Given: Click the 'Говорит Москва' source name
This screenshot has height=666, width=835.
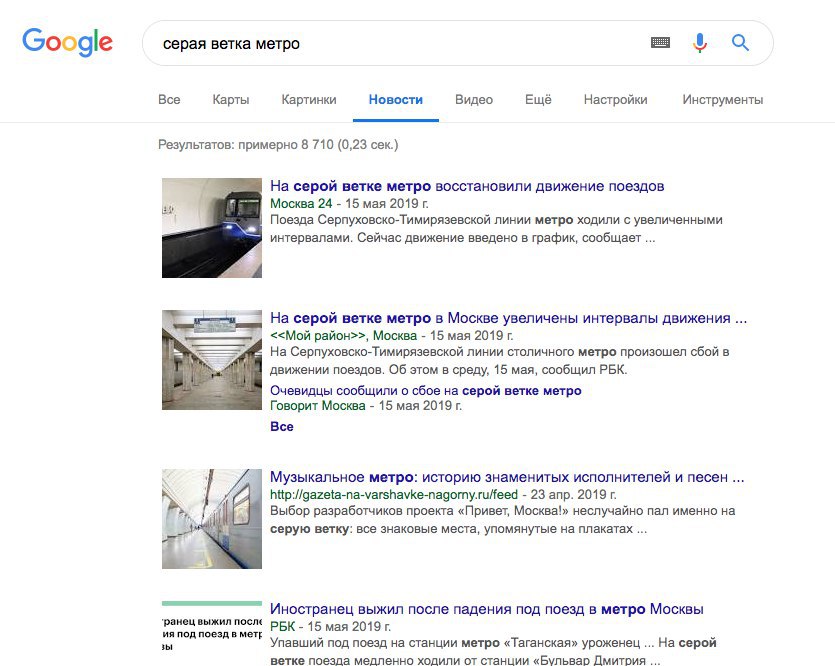Looking at the screenshot, I should [317, 406].
